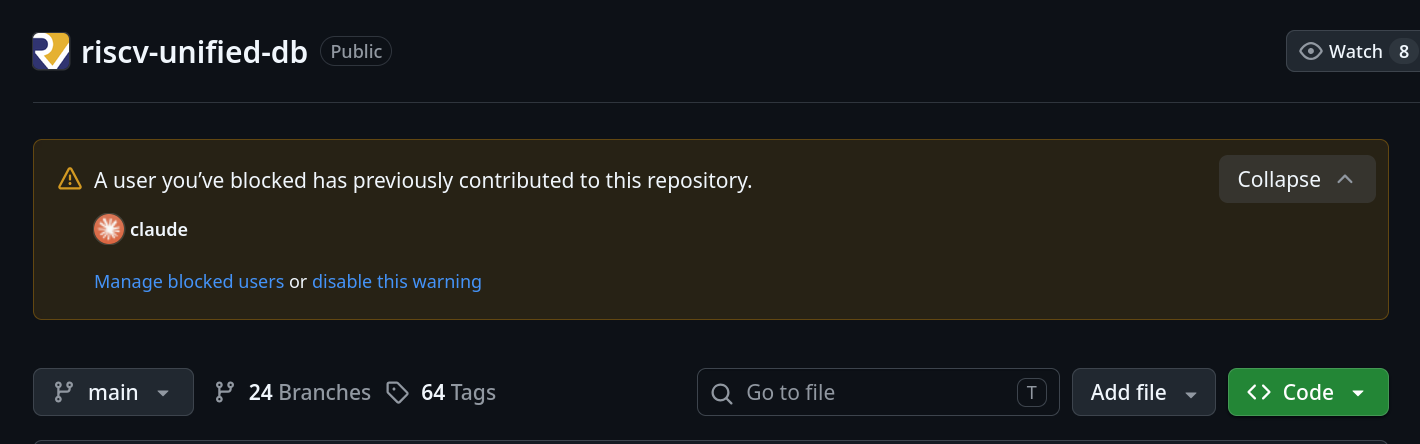Collapse the blocked user warning banner
This screenshot has width=1420, height=444.
[1297, 179]
